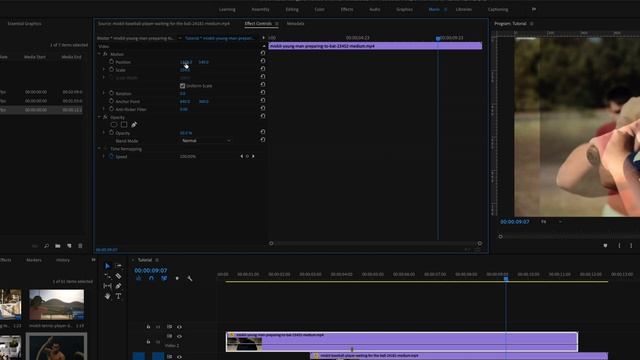The width and height of the screenshot is (640, 360).
Task: Create four-point polygon mask under Opacity
Action: tap(124, 124)
